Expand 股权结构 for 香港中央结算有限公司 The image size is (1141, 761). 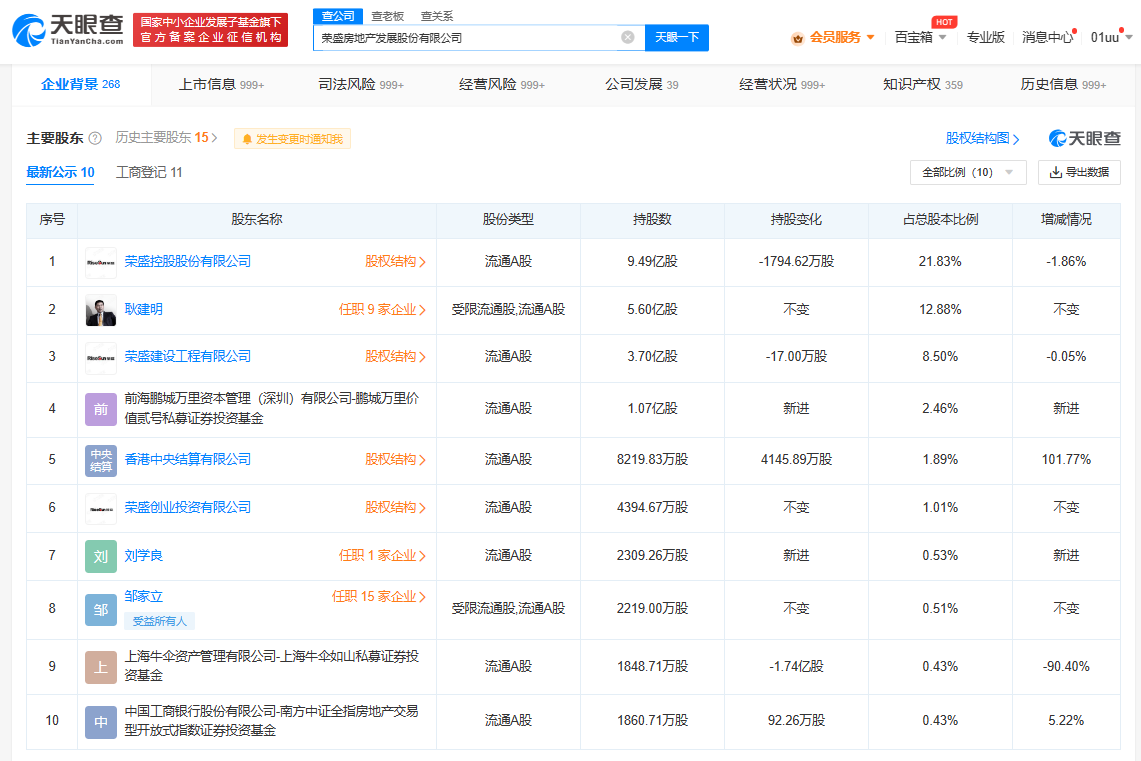(395, 460)
